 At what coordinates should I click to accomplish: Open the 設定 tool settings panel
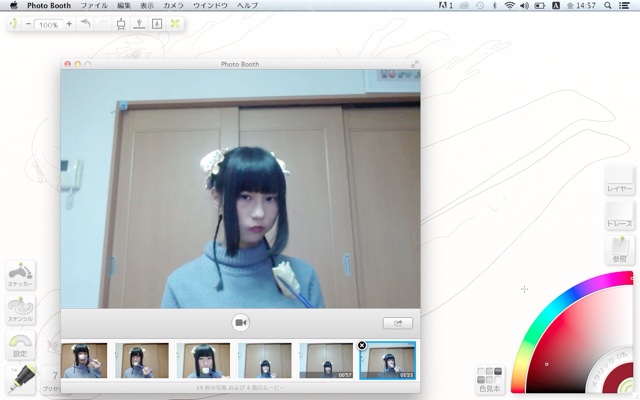[20, 345]
